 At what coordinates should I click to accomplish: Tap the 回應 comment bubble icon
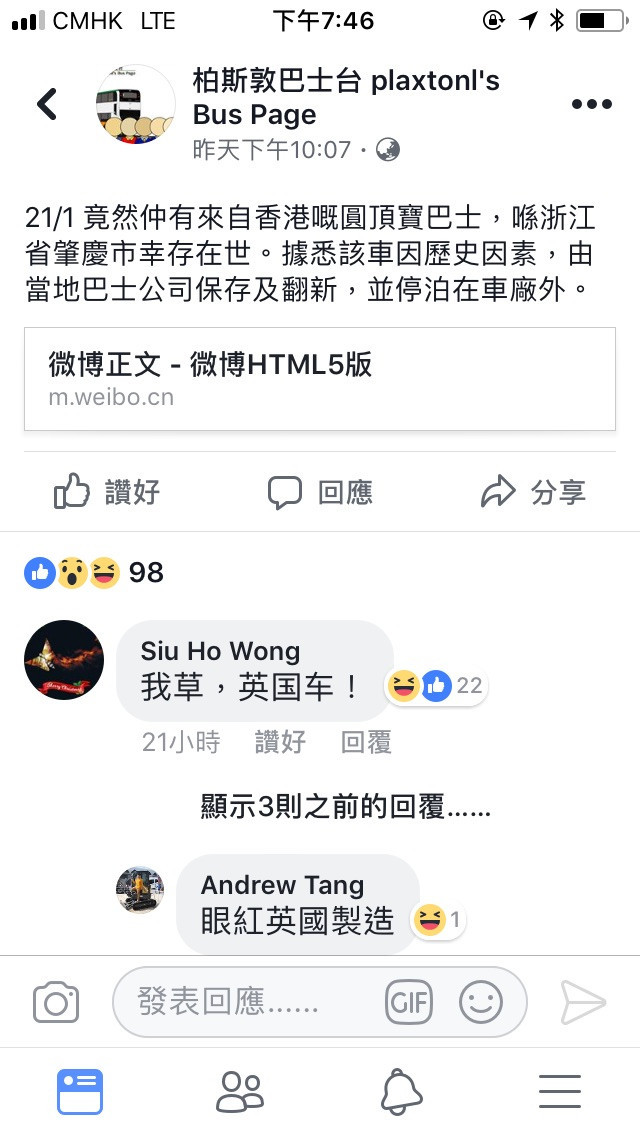point(284,493)
